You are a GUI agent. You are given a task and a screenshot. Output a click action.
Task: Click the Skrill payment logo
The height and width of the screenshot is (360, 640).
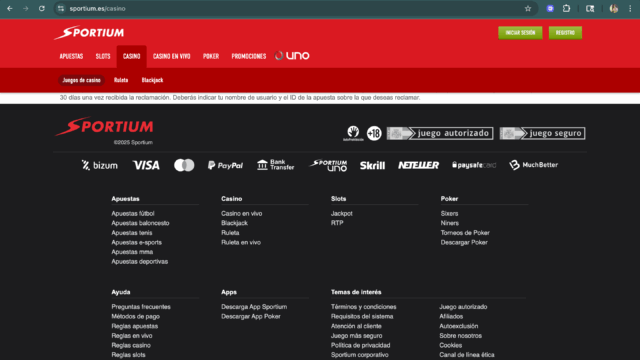tap(372, 165)
